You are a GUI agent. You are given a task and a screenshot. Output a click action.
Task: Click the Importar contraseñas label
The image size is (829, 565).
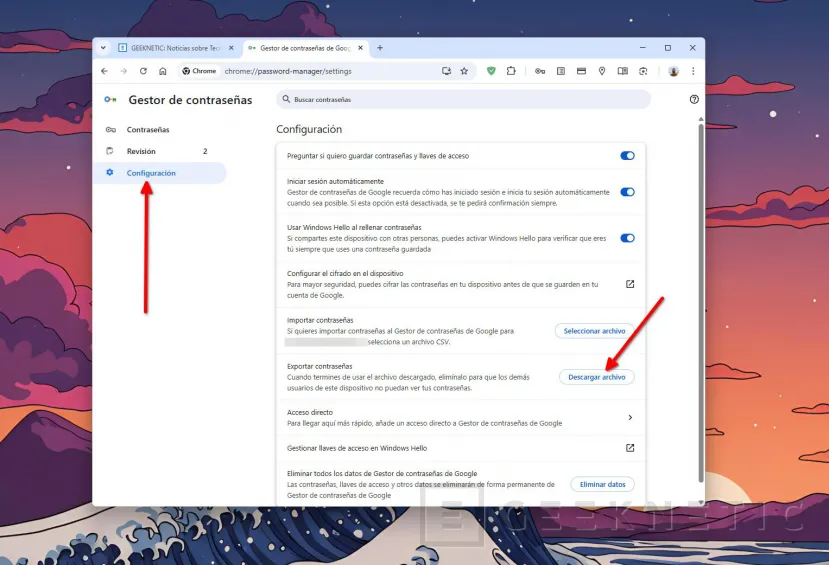click(x=320, y=320)
